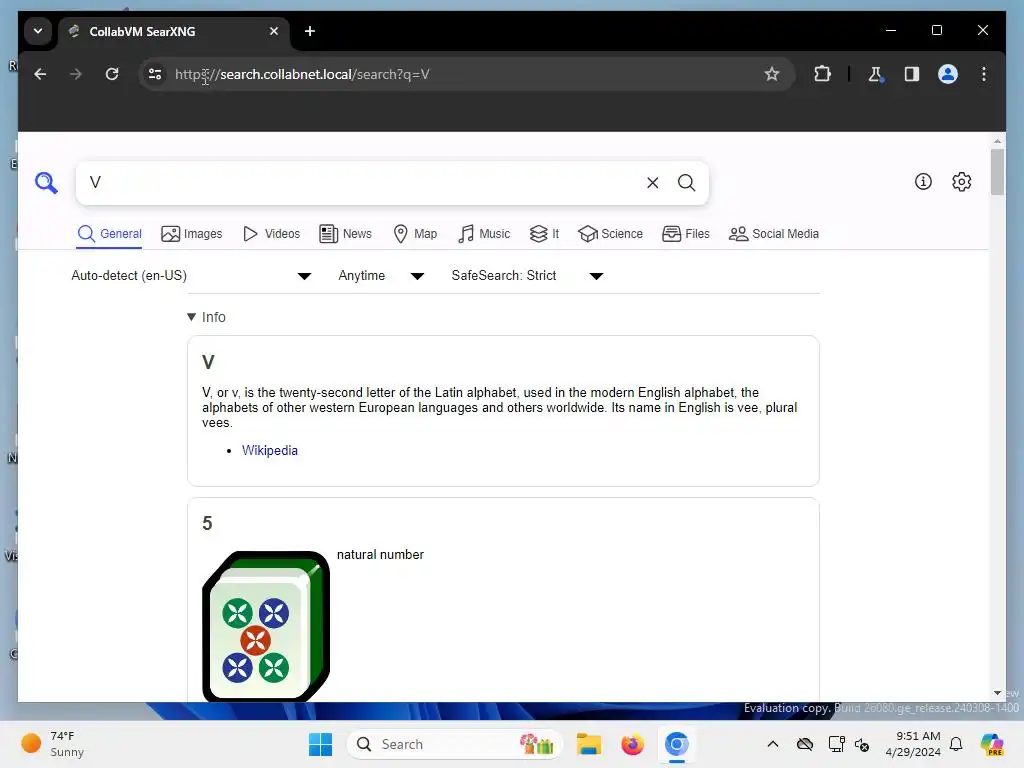Submit search with magnifier button
This screenshot has height=768, width=1024.
(x=686, y=183)
